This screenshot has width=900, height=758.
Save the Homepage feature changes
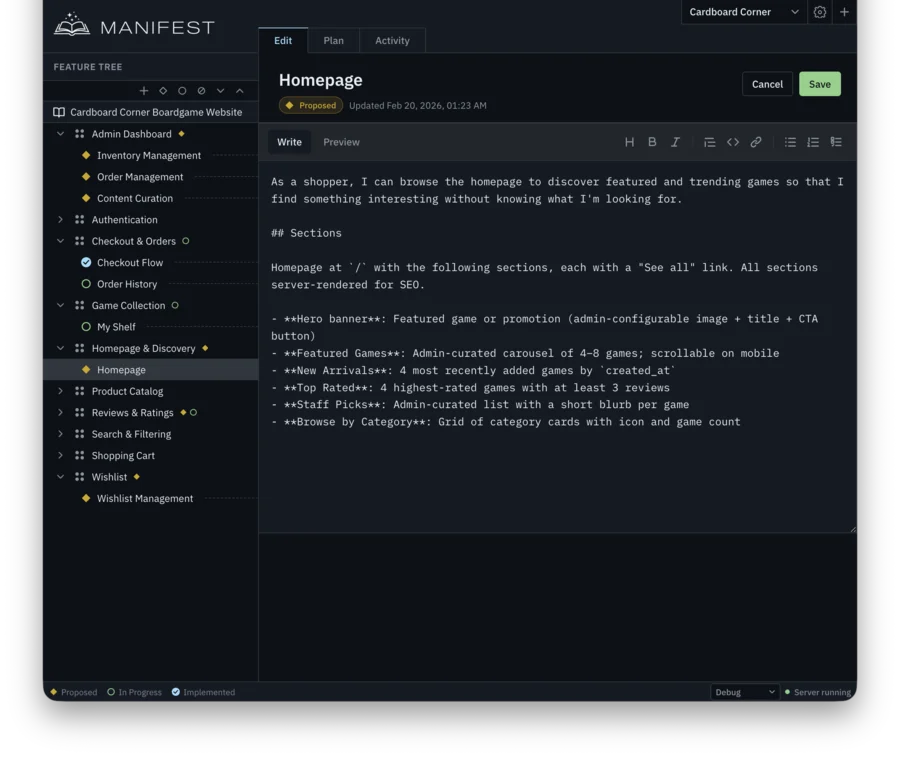(x=819, y=84)
